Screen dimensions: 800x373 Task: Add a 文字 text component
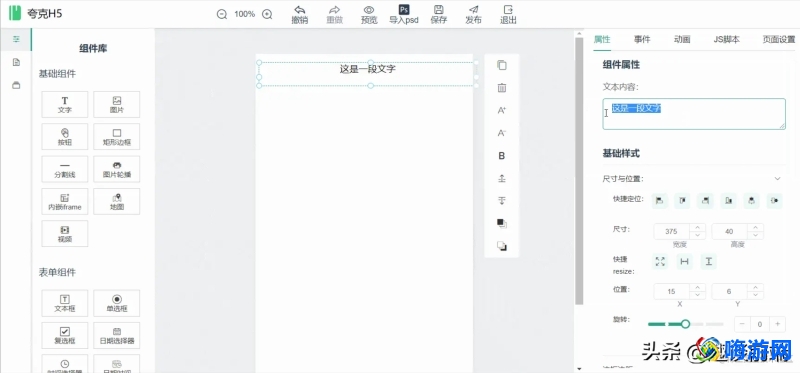pos(65,105)
